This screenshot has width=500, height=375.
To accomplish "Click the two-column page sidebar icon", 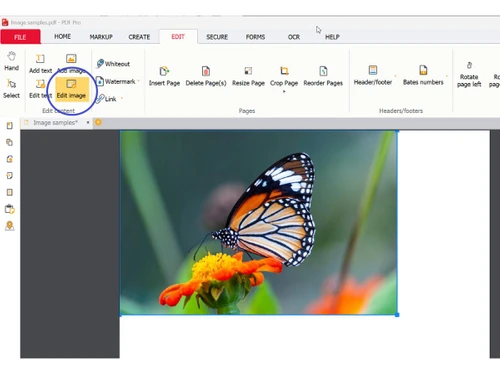I will click(x=10, y=192).
